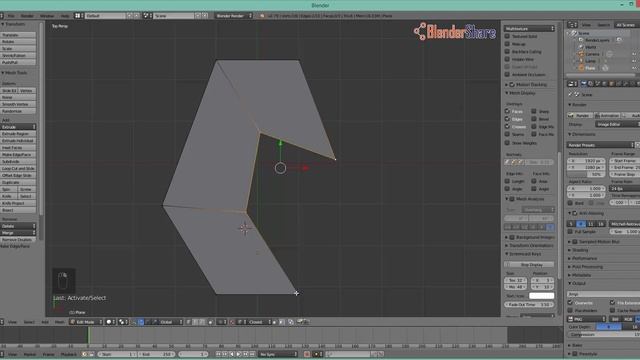Click the Shrink/Fatten button
Screen dimensions: 640x360
click(x=18, y=56)
